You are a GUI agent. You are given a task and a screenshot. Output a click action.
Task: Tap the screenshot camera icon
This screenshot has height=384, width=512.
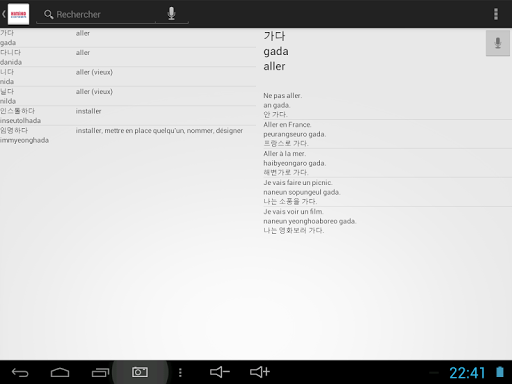click(x=140, y=372)
